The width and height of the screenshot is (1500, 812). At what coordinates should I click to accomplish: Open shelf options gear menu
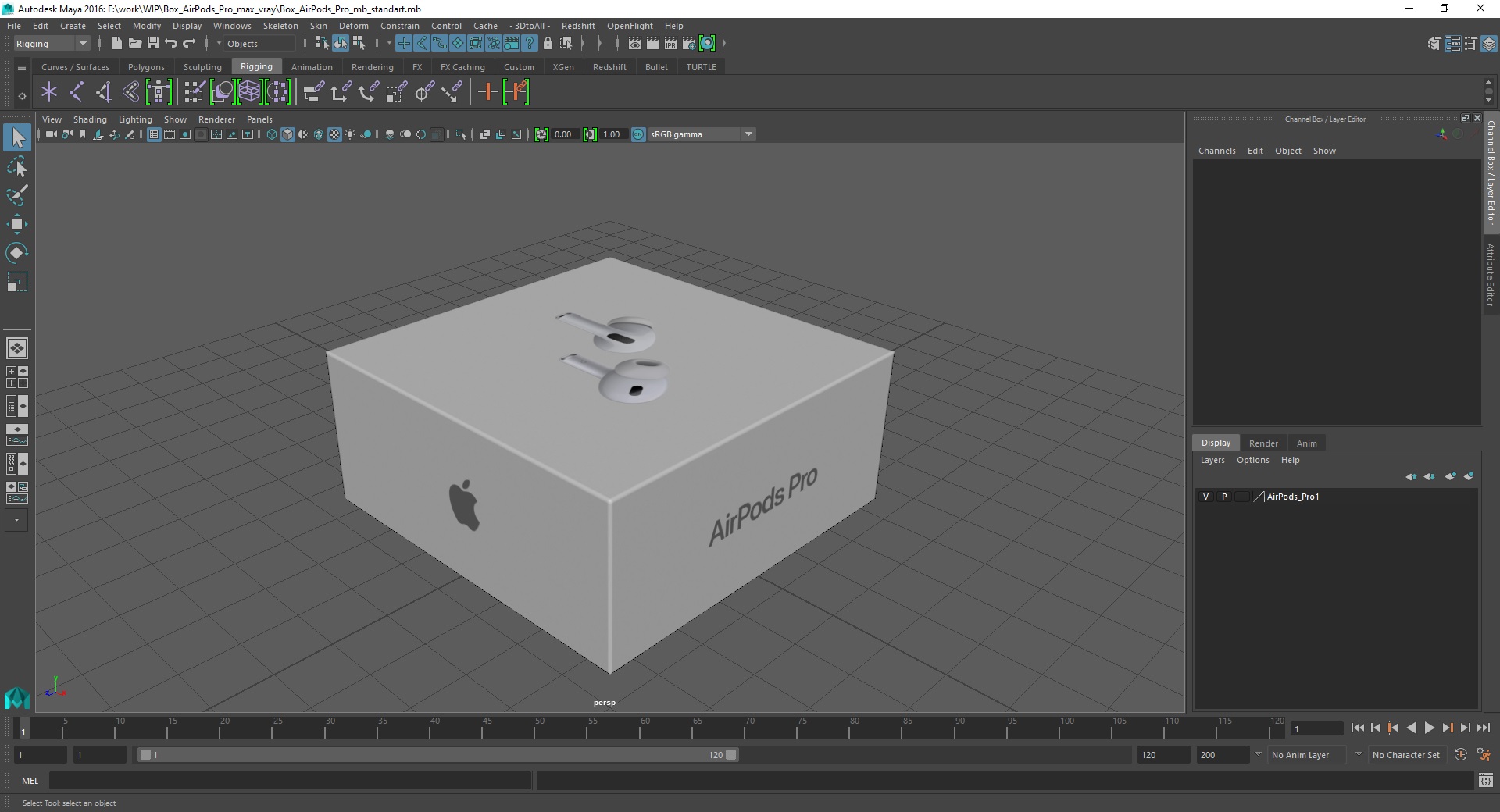(22, 97)
